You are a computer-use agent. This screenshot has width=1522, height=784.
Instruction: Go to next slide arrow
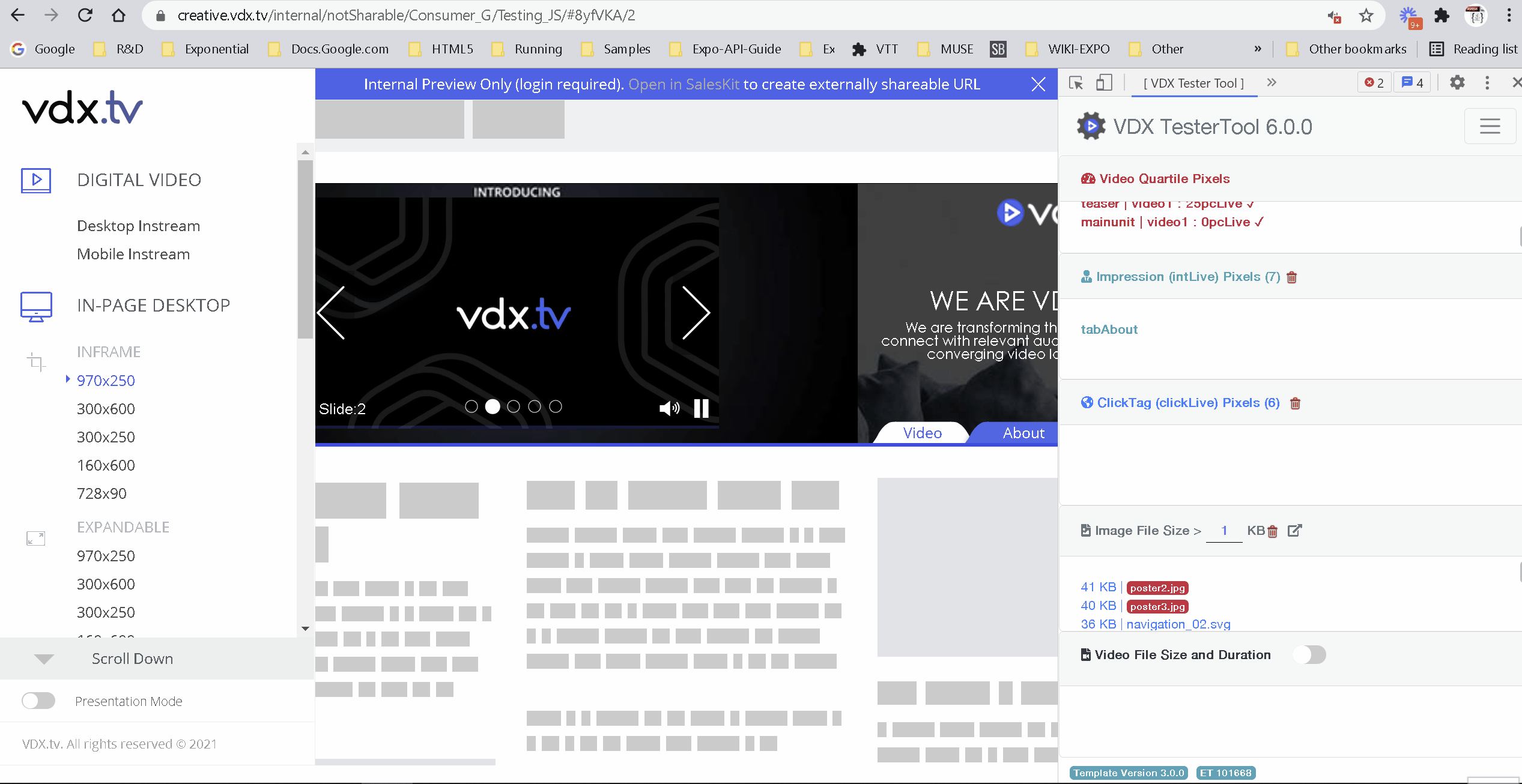(x=697, y=313)
